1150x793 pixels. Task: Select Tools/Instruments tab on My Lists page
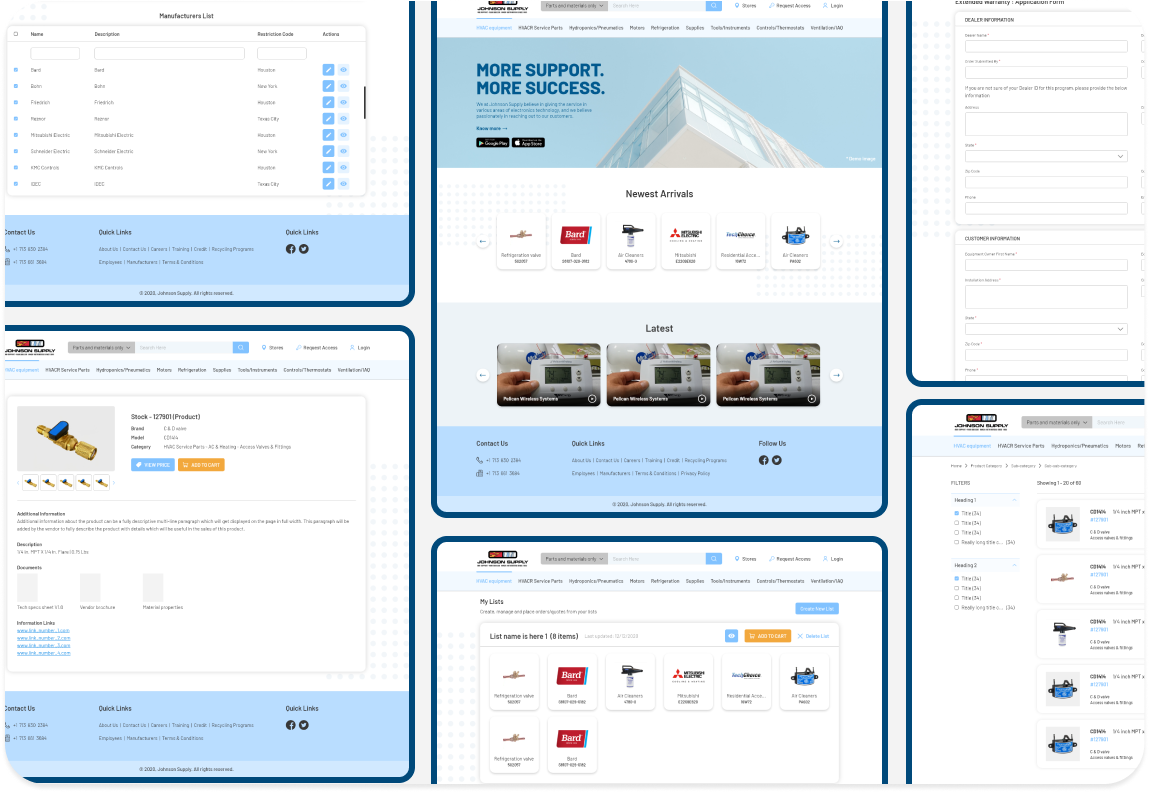coord(730,581)
